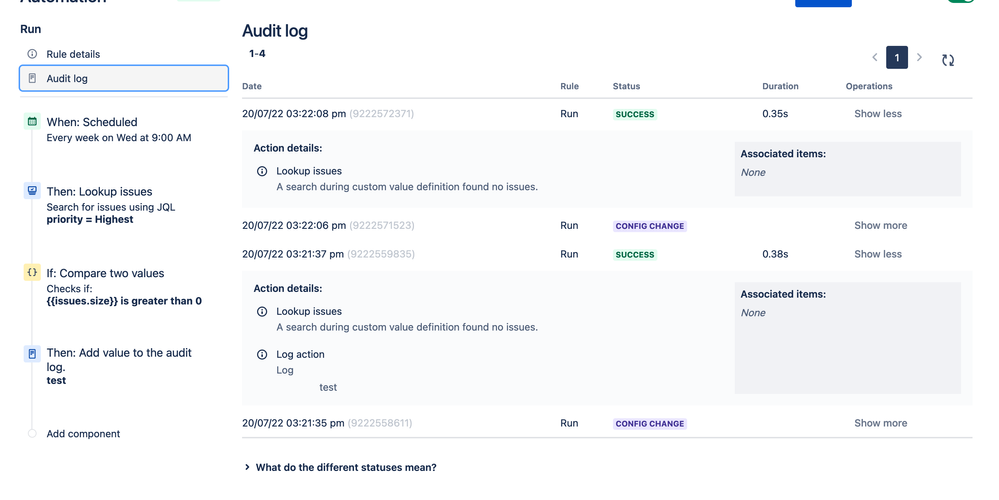Open If: Compare two values component
The height and width of the screenshot is (500, 999).
(124, 287)
